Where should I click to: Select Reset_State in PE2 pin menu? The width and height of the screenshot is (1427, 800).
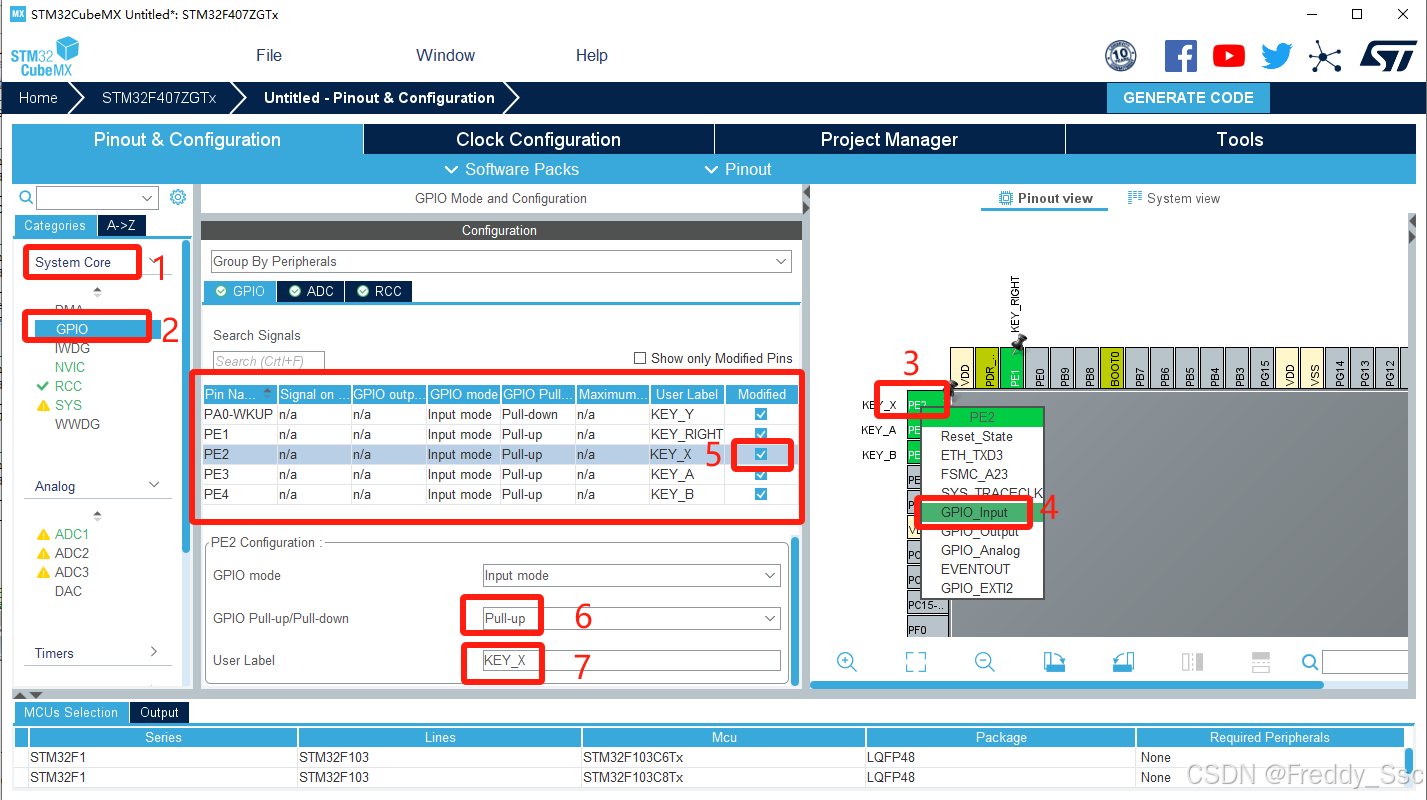coord(976,436)
